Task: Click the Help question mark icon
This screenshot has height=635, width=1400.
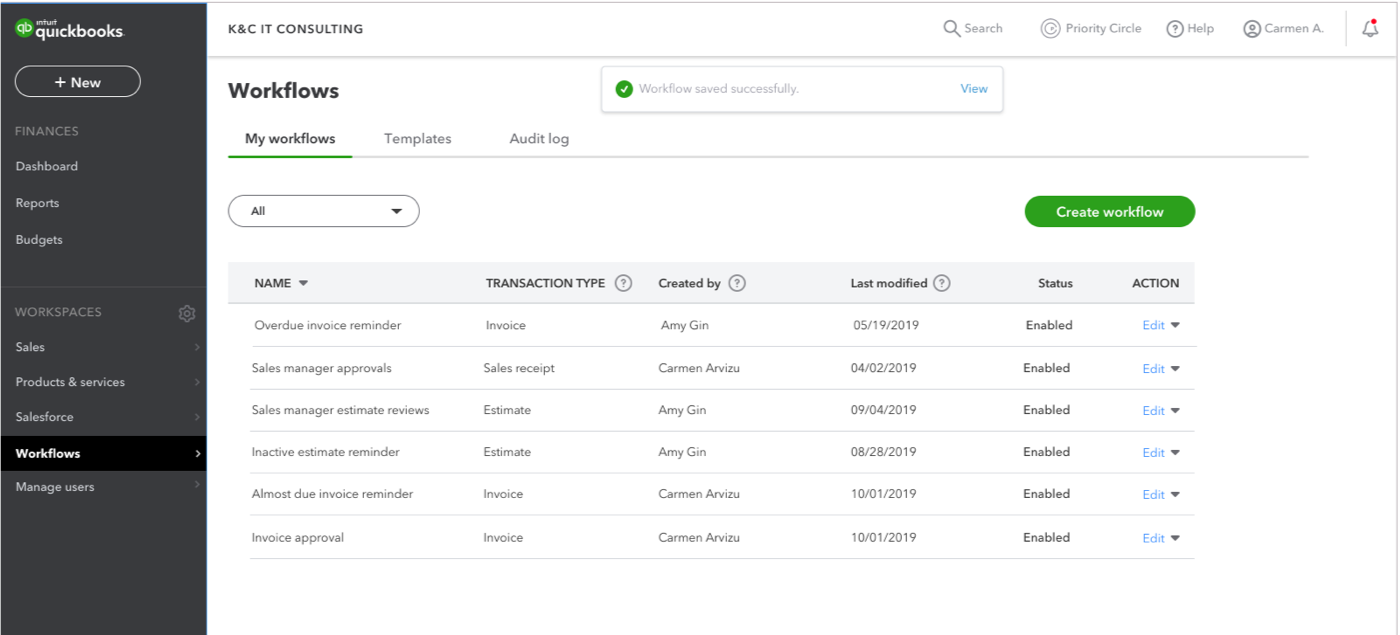Action: tap(1175, 29)
